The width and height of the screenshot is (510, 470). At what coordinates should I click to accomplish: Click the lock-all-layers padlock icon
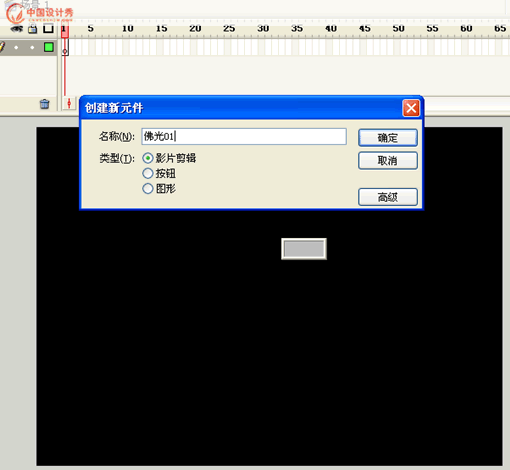(32, 29)
